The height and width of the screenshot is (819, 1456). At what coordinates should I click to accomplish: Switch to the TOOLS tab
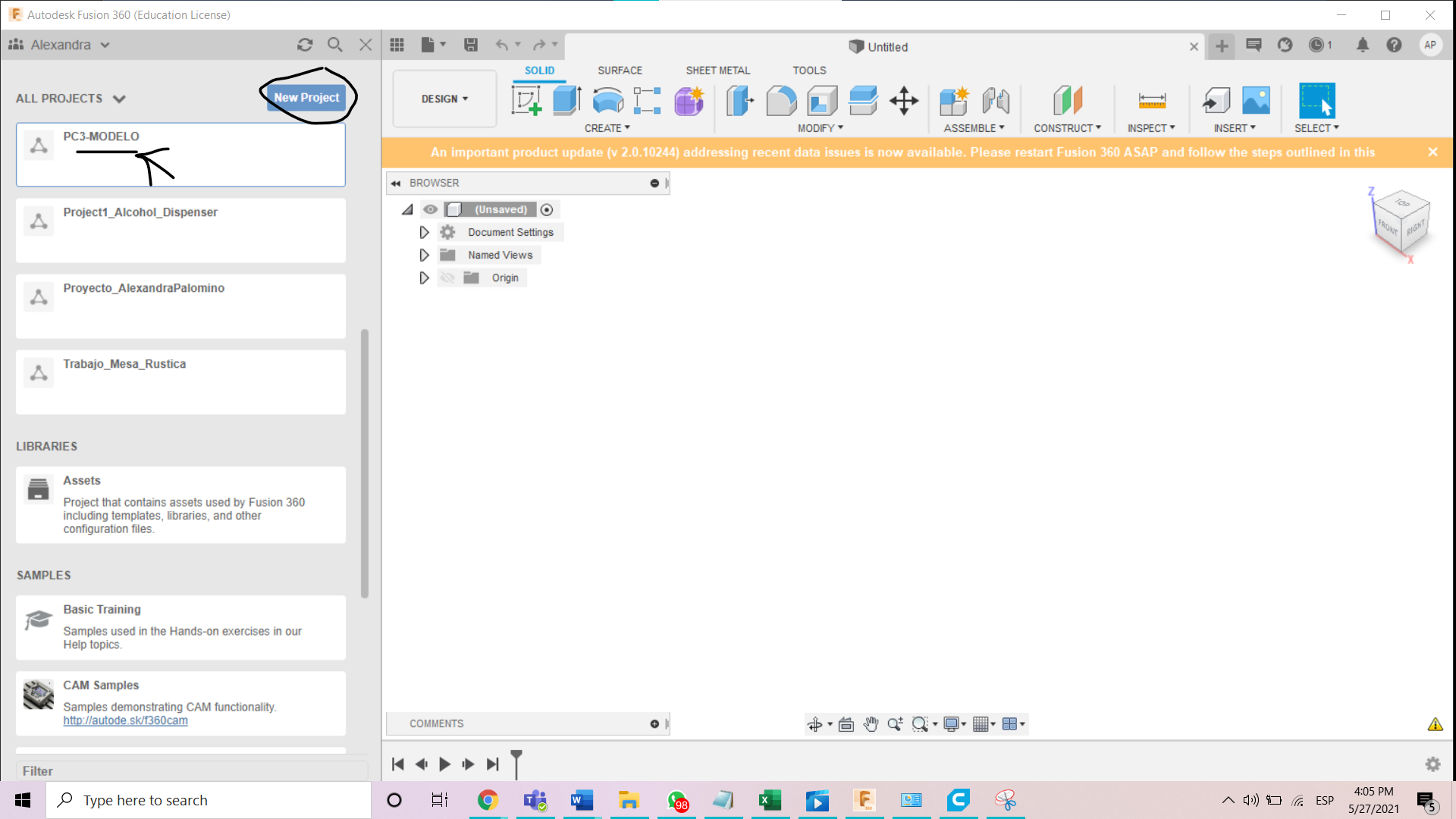(809, 70)
